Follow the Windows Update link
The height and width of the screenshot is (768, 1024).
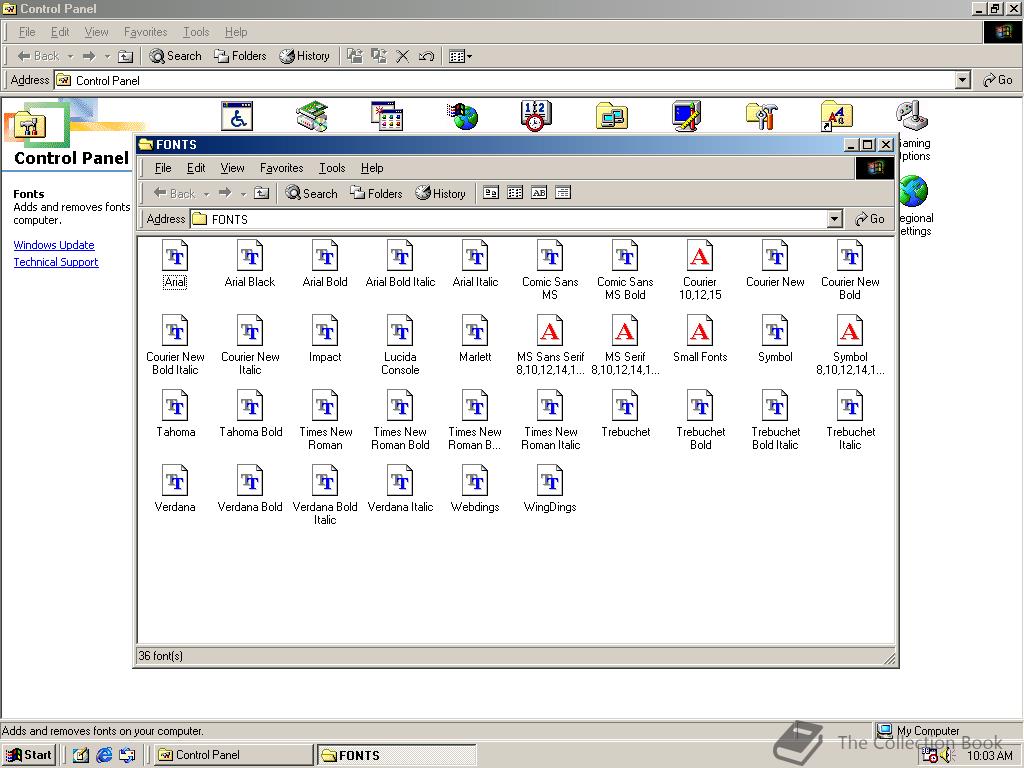54,245
